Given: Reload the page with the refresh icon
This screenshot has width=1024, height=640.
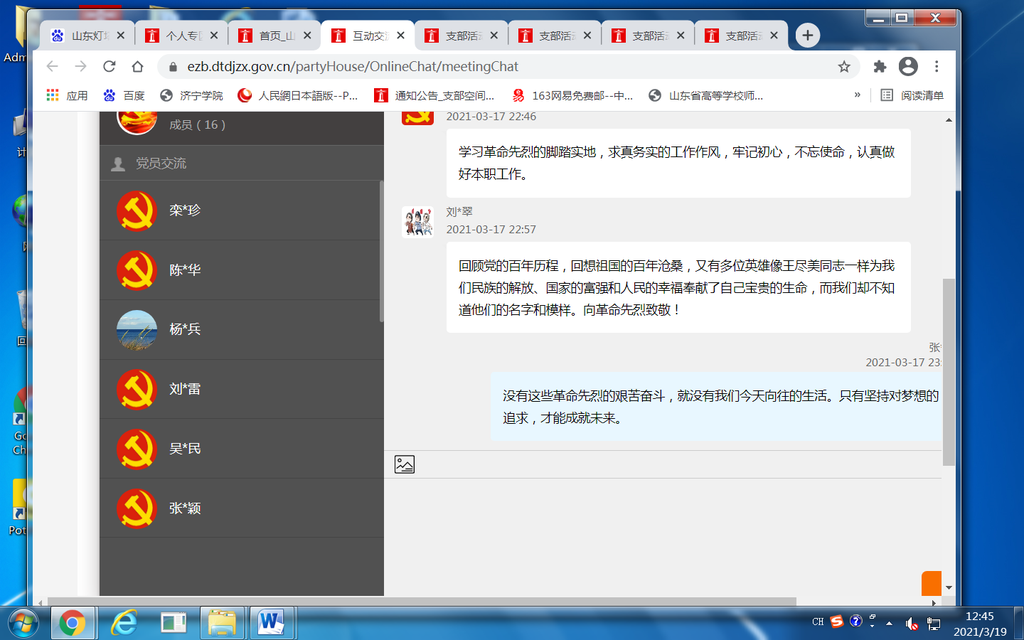Looking at the screenshot, I should point(109,67).
